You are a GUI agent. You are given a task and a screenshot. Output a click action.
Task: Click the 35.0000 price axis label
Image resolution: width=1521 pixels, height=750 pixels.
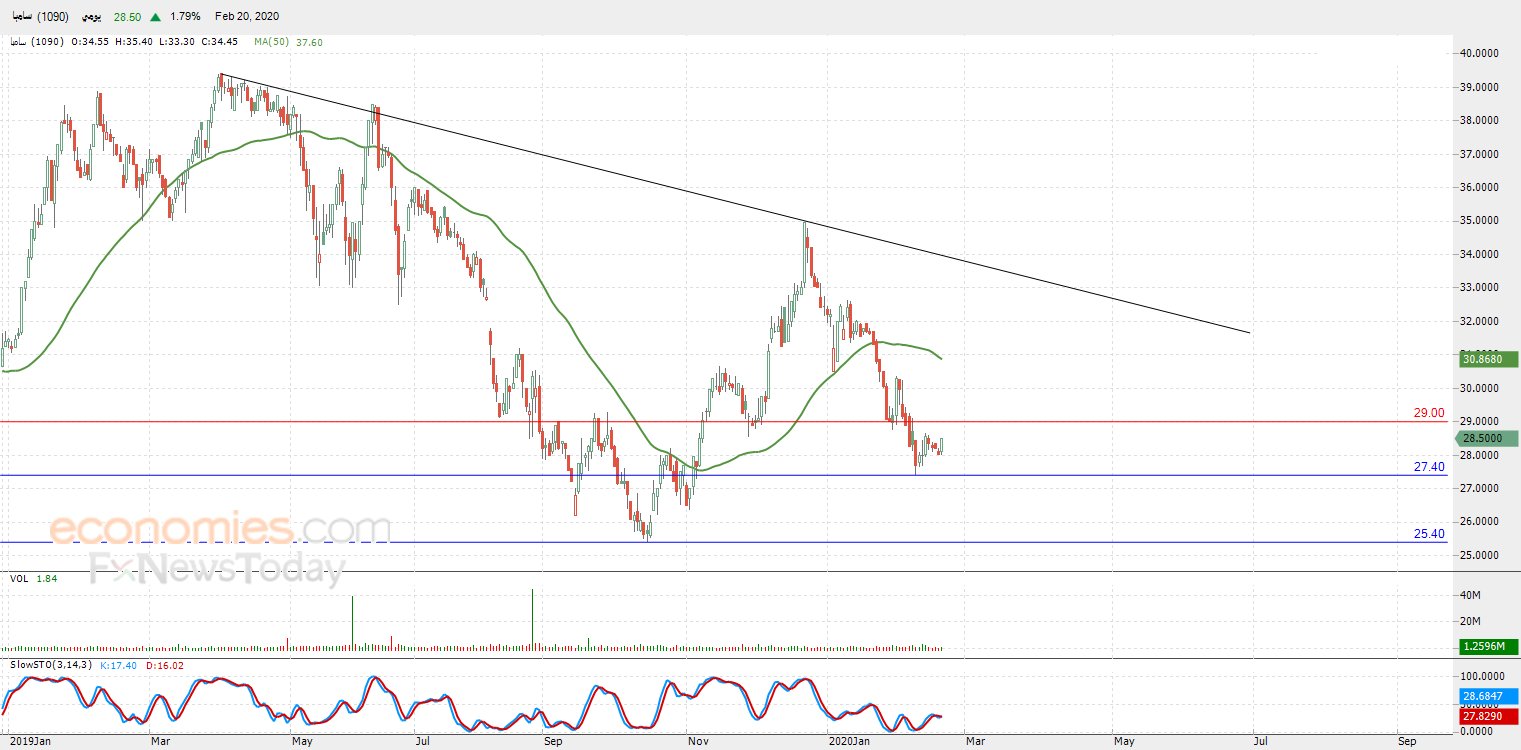tap(1479, 221)
